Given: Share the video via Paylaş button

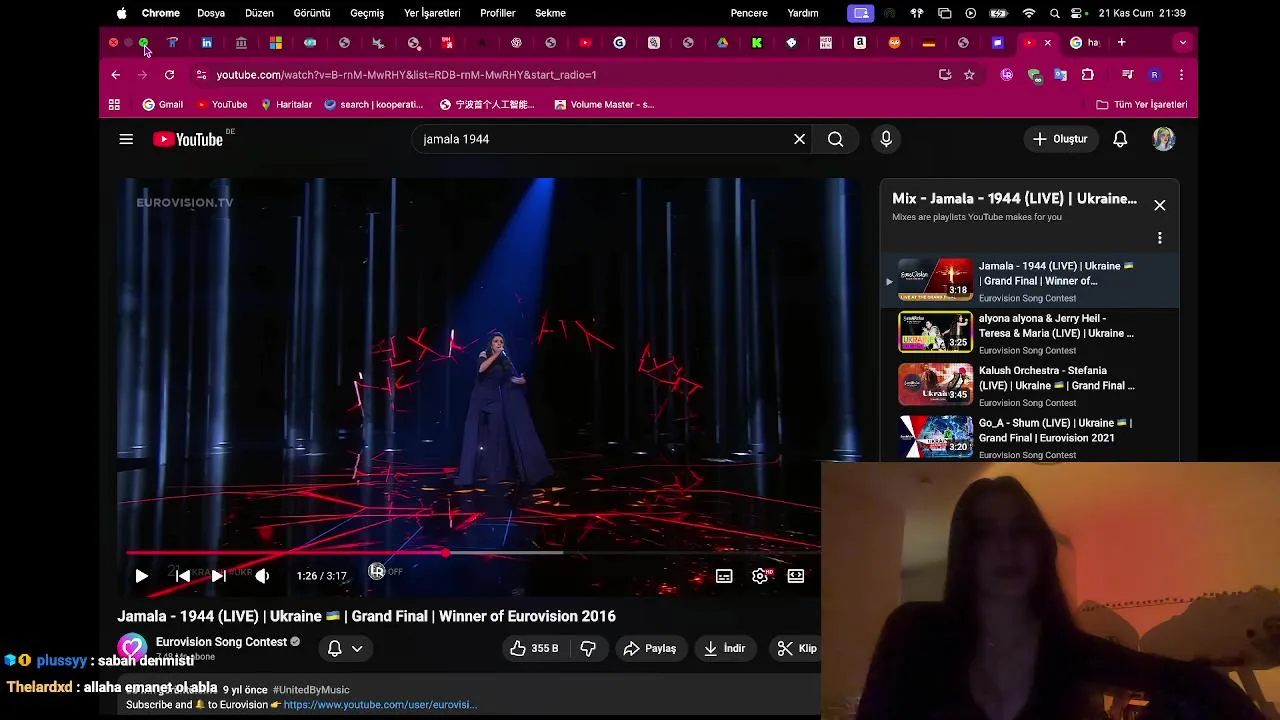Looking at the screenshot, I should click(x=650, y=648).
